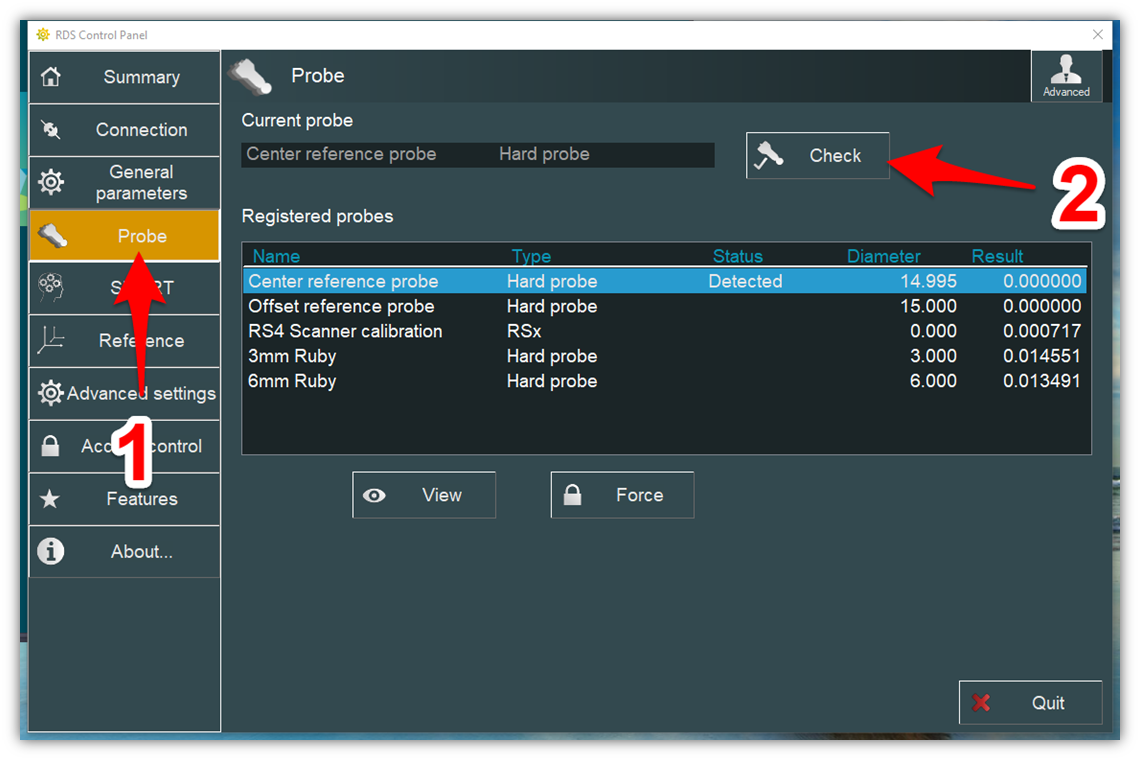
Task: Select the 3mm Ruby probe
Action: pos(292,356)
